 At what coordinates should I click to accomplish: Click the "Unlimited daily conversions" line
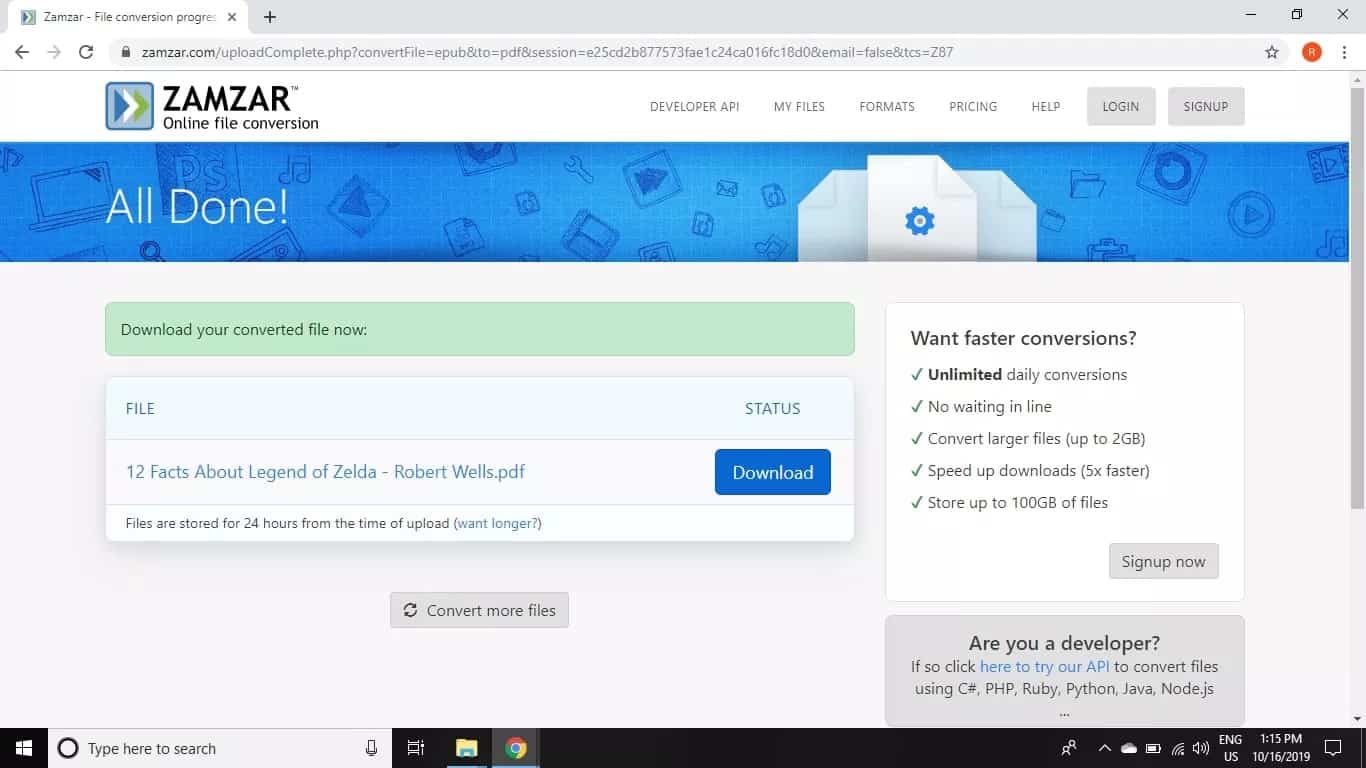click(x=1027, y=374)
